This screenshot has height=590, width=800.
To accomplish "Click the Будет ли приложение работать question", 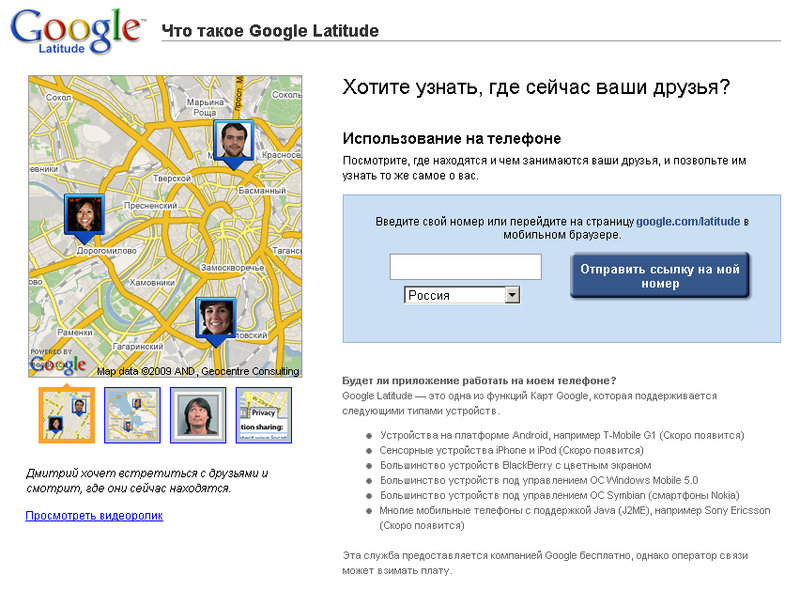I will (x=479, y=381).
